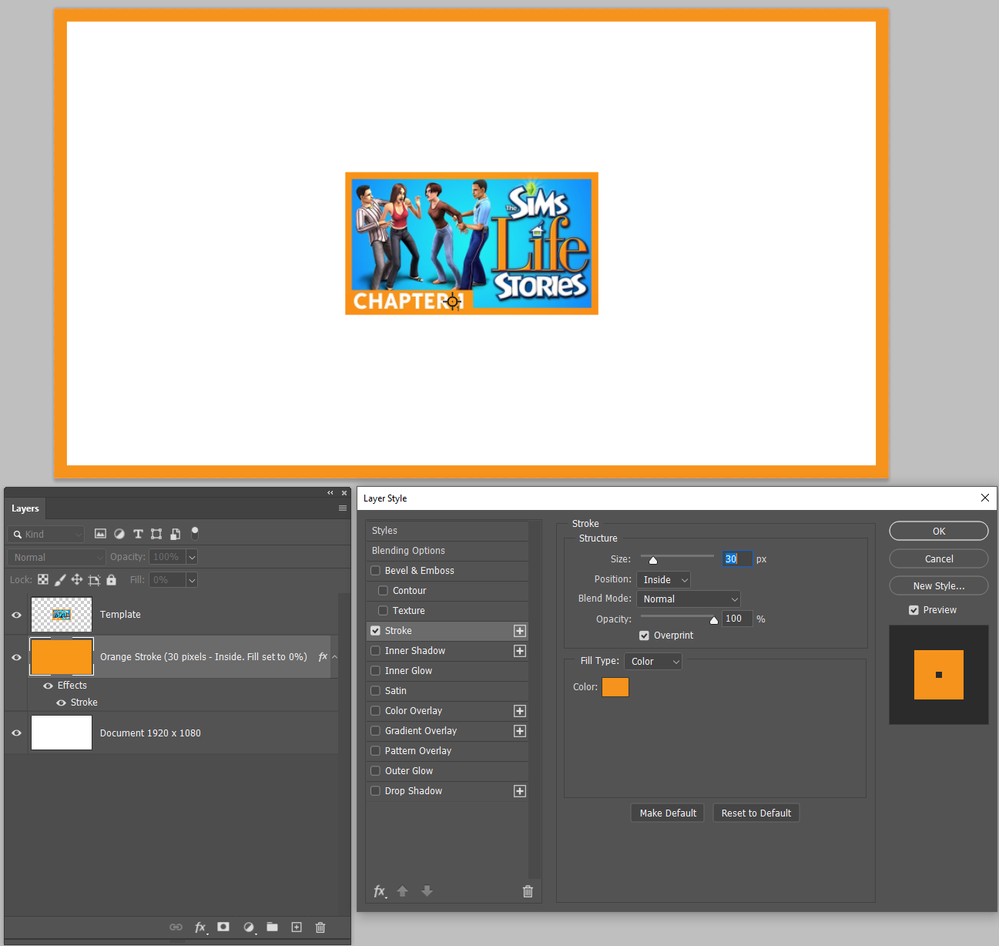999x946 pixels.
Task: Click Cancel in Layer Style dialog
Action: pyautogui.click(x=938, y=559)
